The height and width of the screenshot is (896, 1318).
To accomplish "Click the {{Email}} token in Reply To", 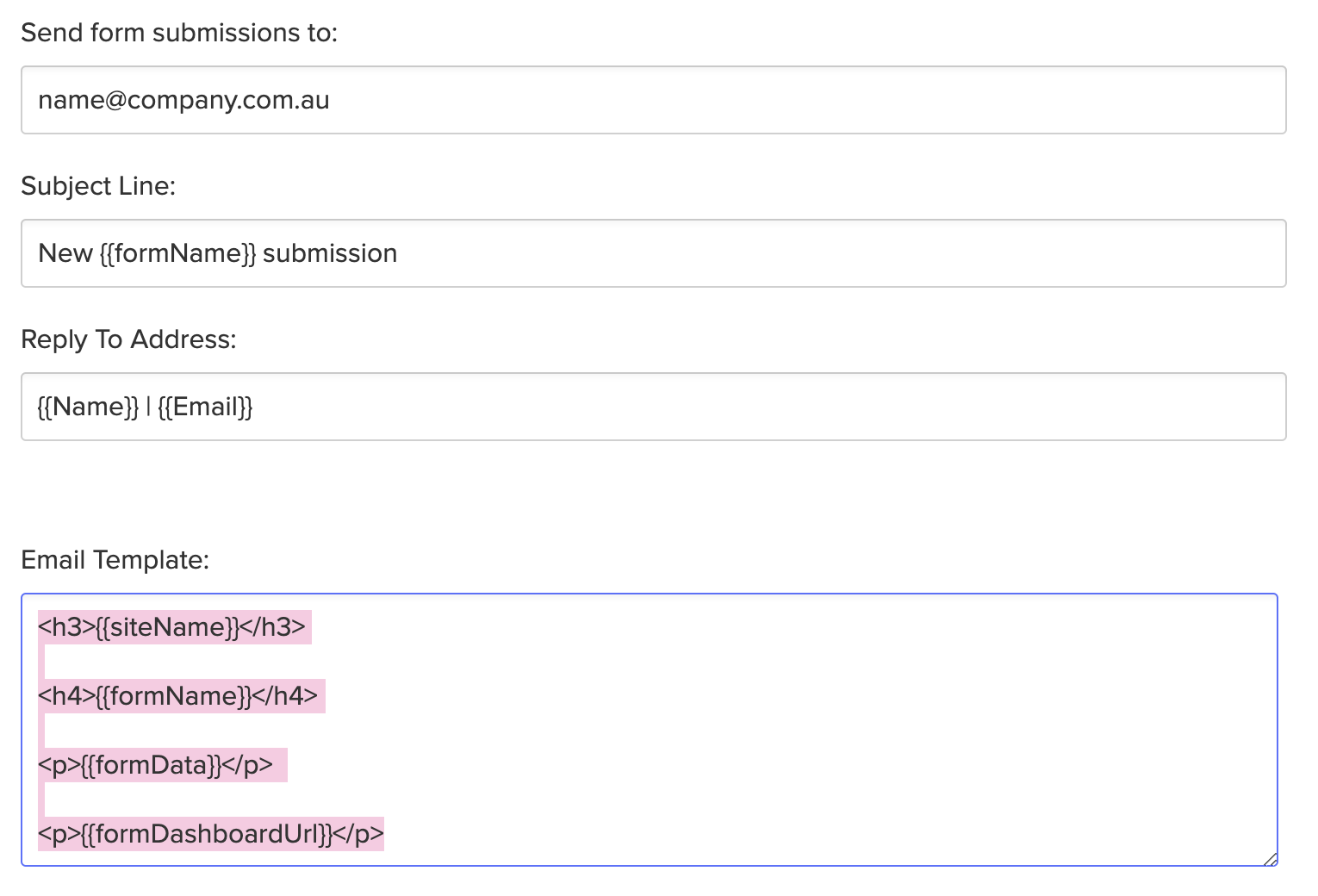I will [205, 407].
